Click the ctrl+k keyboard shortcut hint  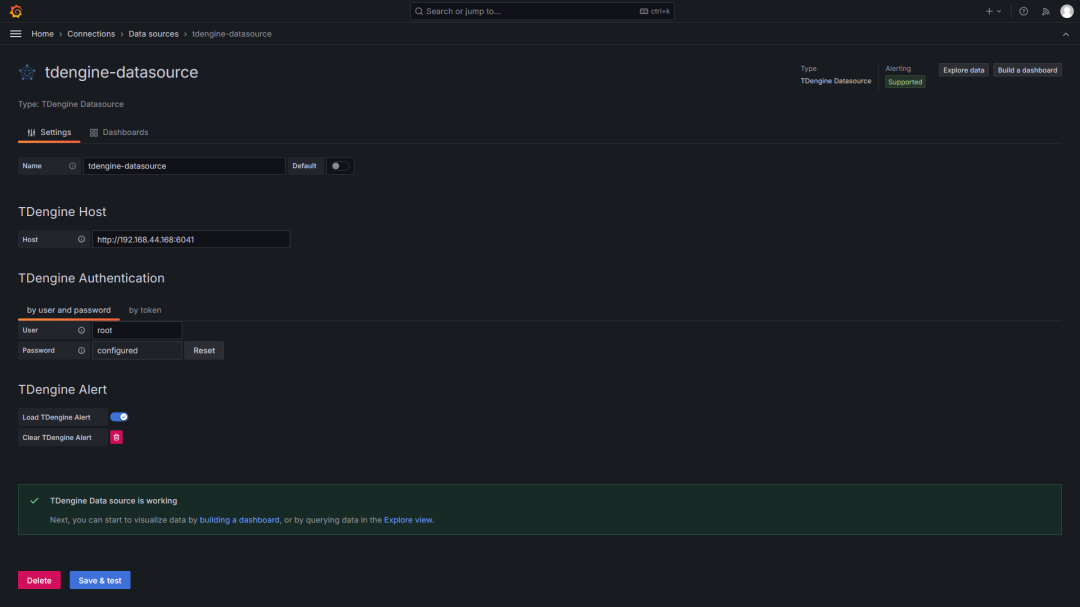point(654,11)
